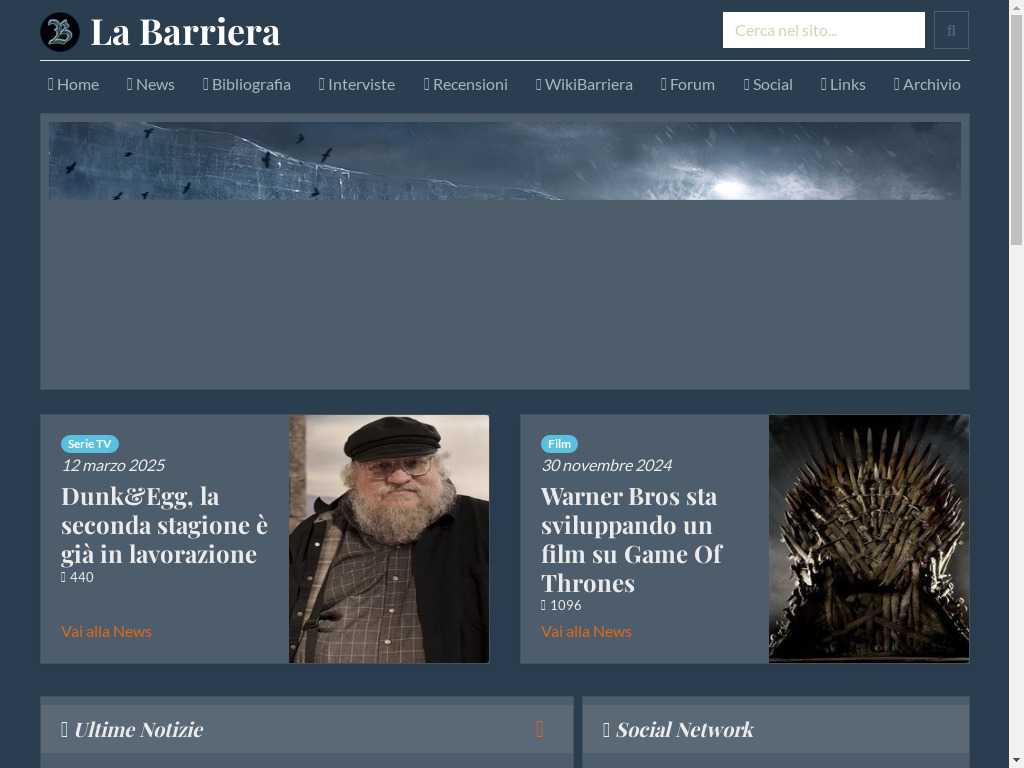
Task: Click the 440 view count
Action: pos(77,577)
